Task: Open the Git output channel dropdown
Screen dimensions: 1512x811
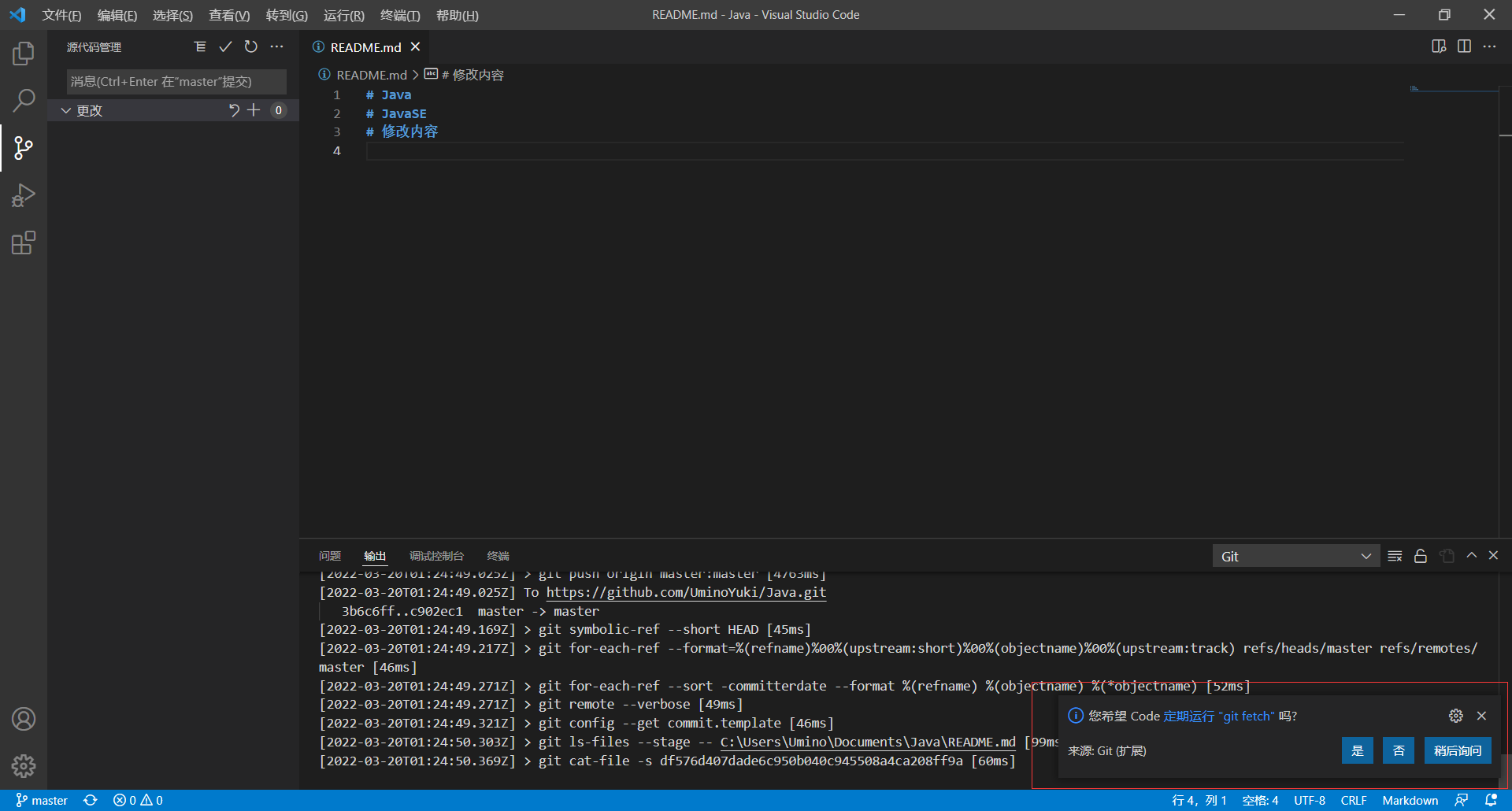Action: [1295, 556]
